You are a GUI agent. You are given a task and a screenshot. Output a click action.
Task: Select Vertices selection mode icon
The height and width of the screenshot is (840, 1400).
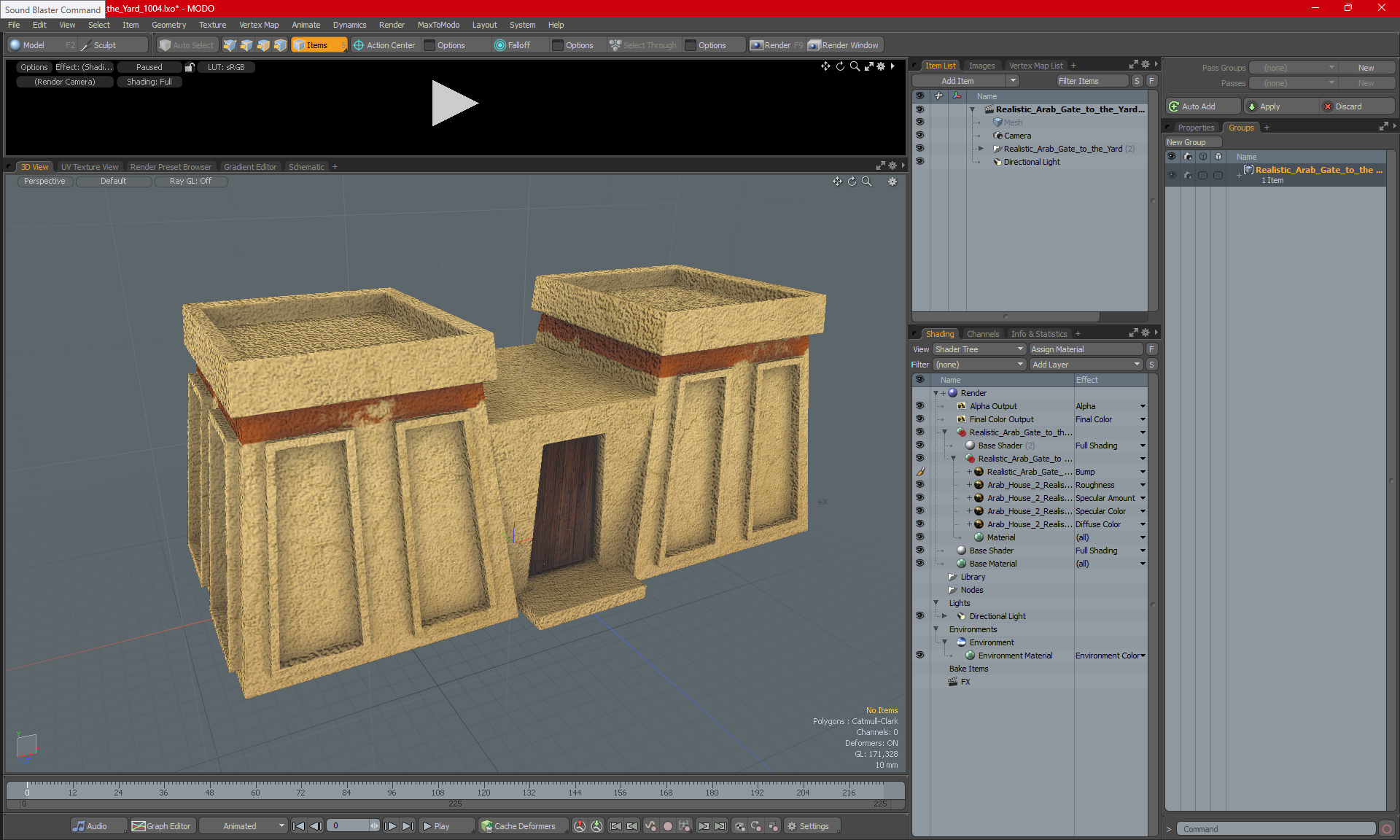point(230,45)
